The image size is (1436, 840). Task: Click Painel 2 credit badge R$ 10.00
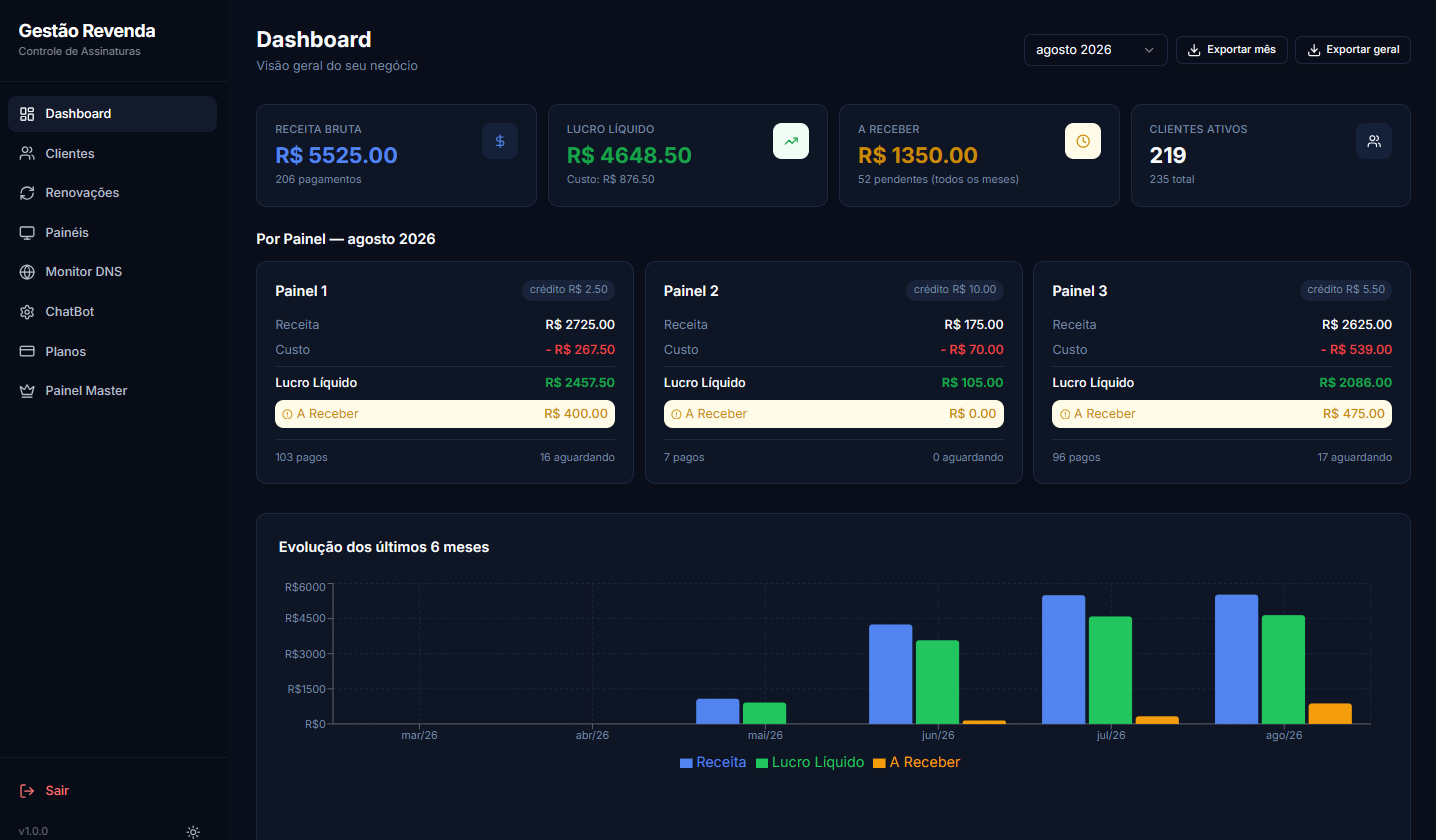954,290
